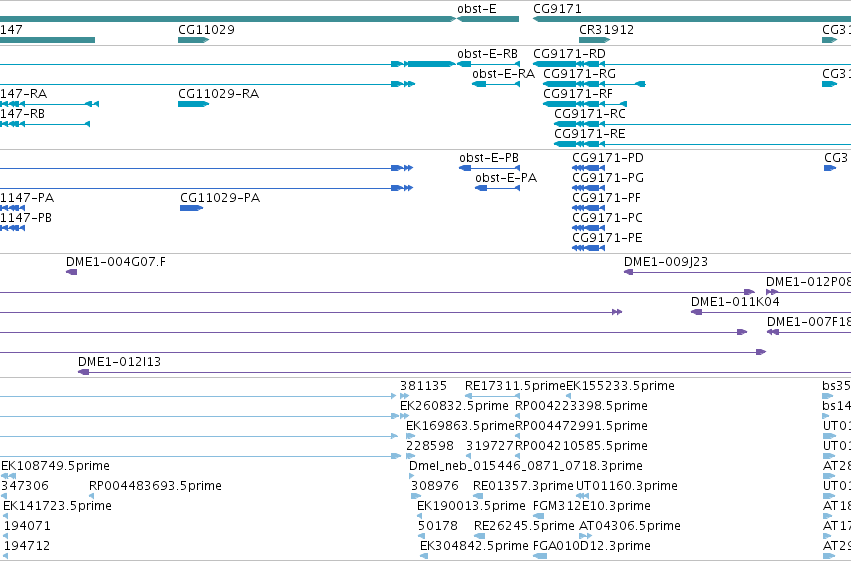Select the CG9171-PC protein label
851x561 pixels.
607,218
